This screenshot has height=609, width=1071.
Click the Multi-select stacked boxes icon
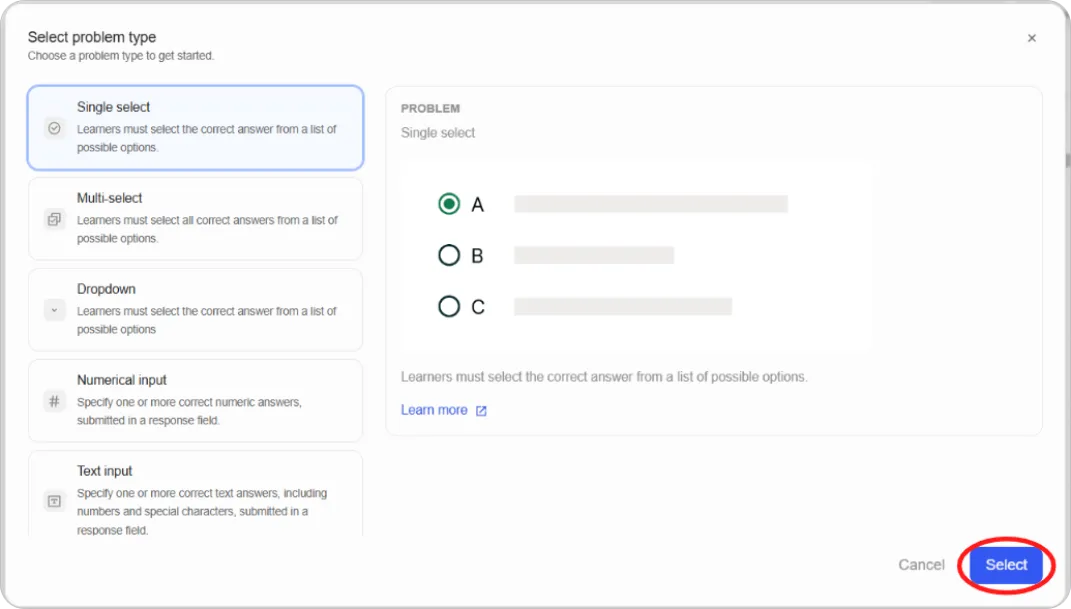(55, 219)
